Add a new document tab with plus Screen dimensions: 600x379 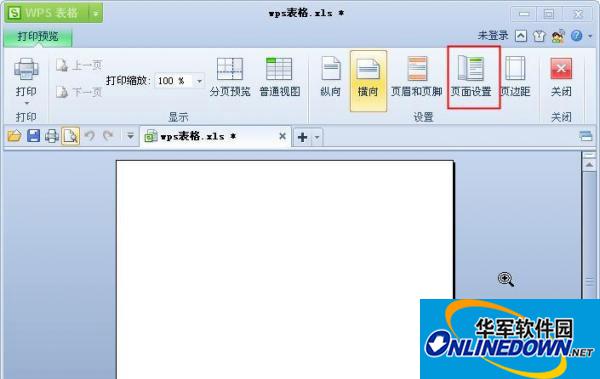[x=302, y=137]
